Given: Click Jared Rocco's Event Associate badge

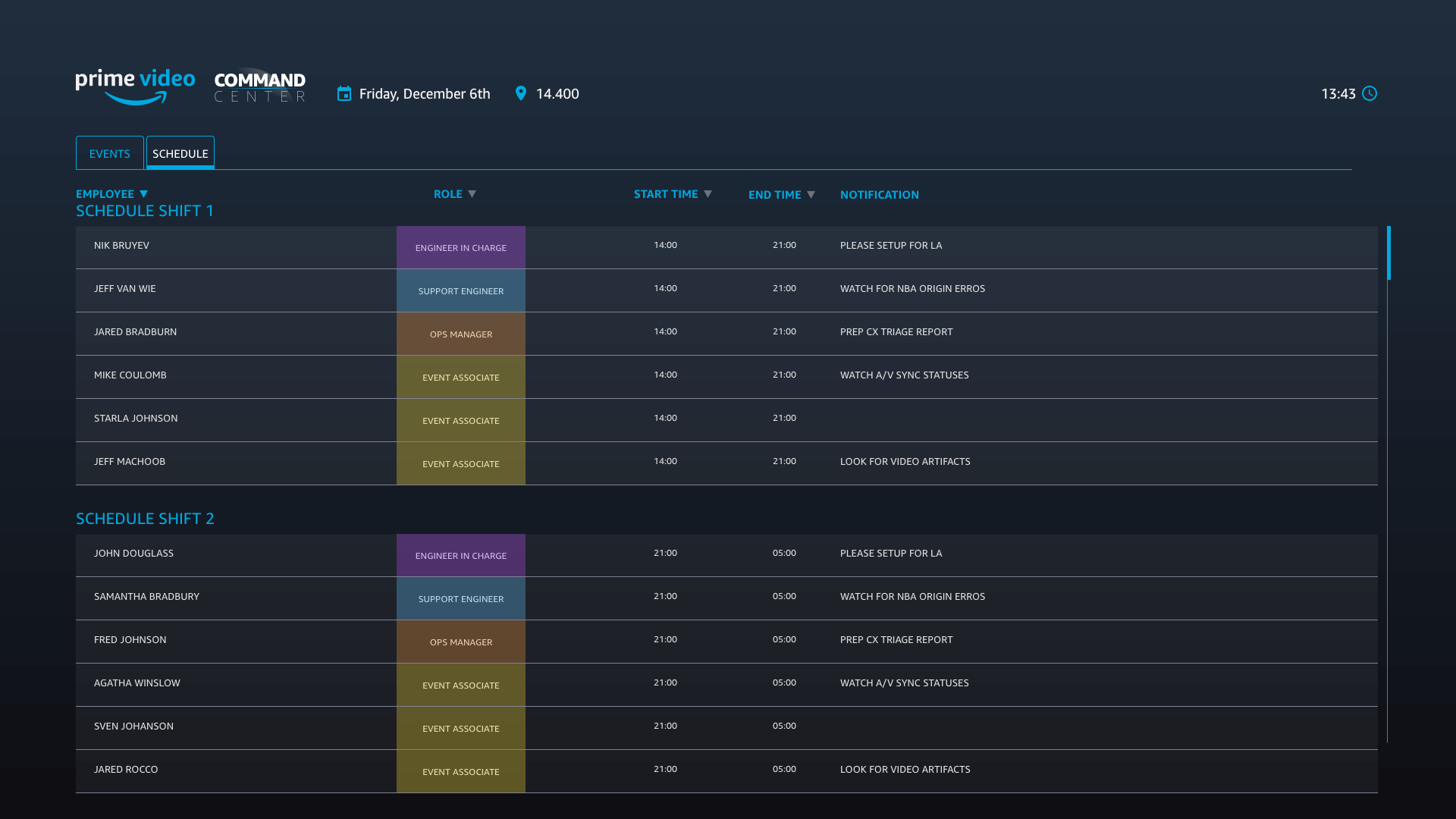Looking at the screenshot, I should coord(461,771).
